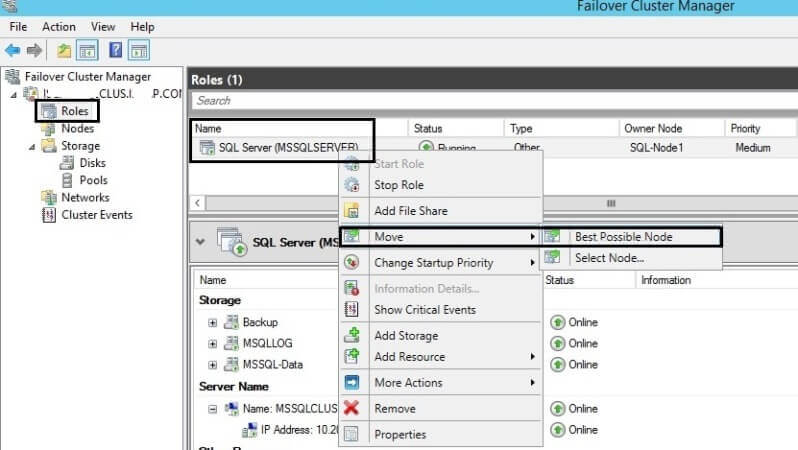Expand the Backup storage resource
The width and height of the screenshot is (798, 450).
[212, 323]
